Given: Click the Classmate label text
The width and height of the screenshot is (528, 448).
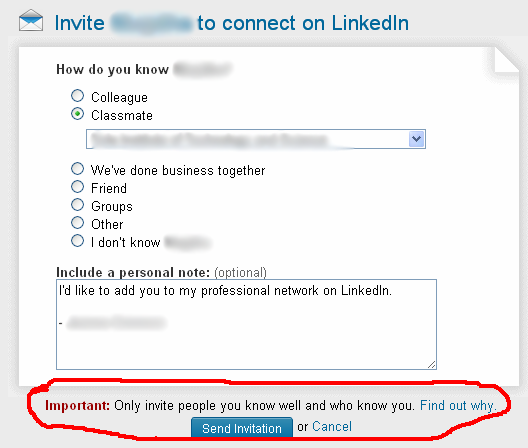Looking at the screenshot, I should click(x=122, y=116).
